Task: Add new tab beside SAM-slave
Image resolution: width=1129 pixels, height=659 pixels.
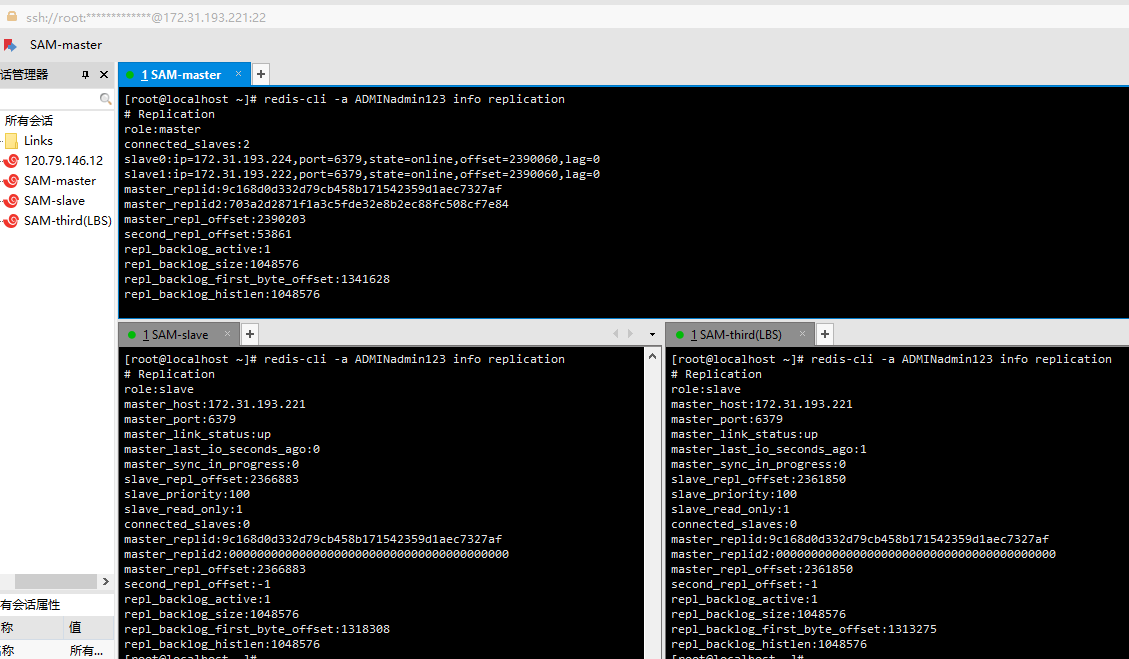Action: (250, 334)
